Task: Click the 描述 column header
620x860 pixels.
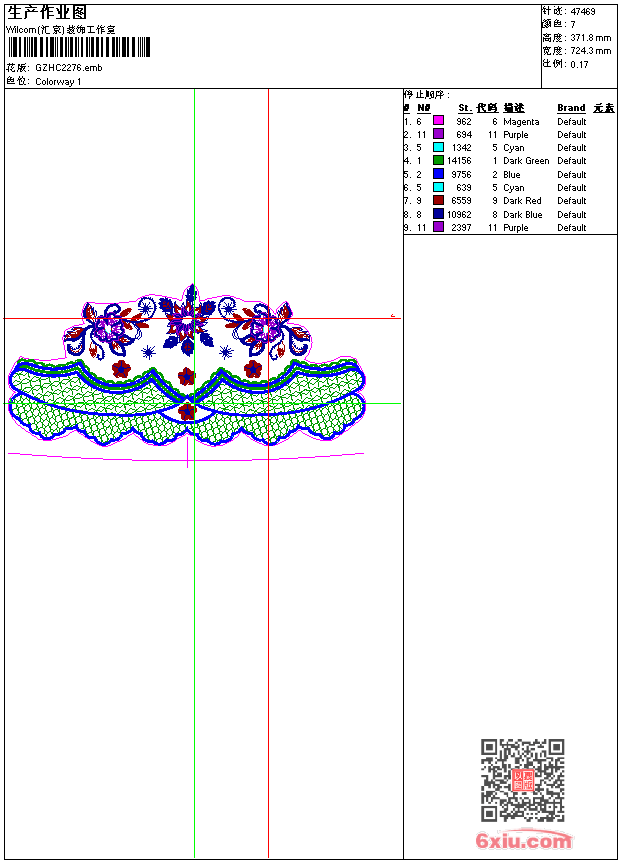Action: click(514, 108)
